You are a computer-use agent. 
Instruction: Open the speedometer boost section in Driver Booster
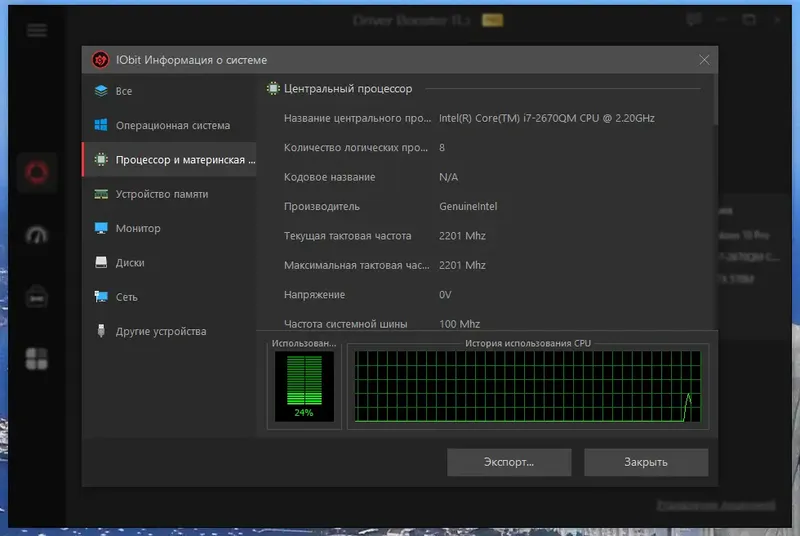tap(37, 235)
